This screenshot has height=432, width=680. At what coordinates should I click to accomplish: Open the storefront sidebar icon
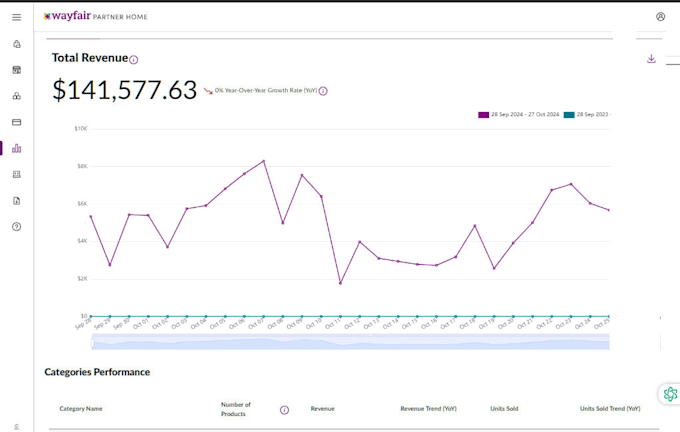16,70
